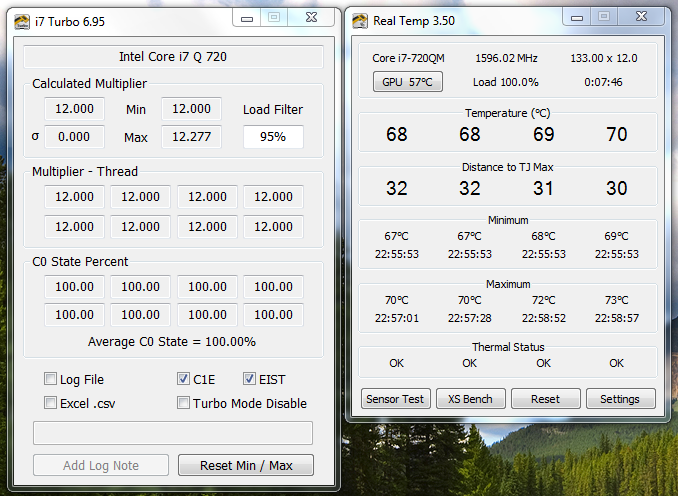Image resolution: width=678 pixels, height=496 pixels.
Task: Close the Real Temp window
Action: (642, 17)
